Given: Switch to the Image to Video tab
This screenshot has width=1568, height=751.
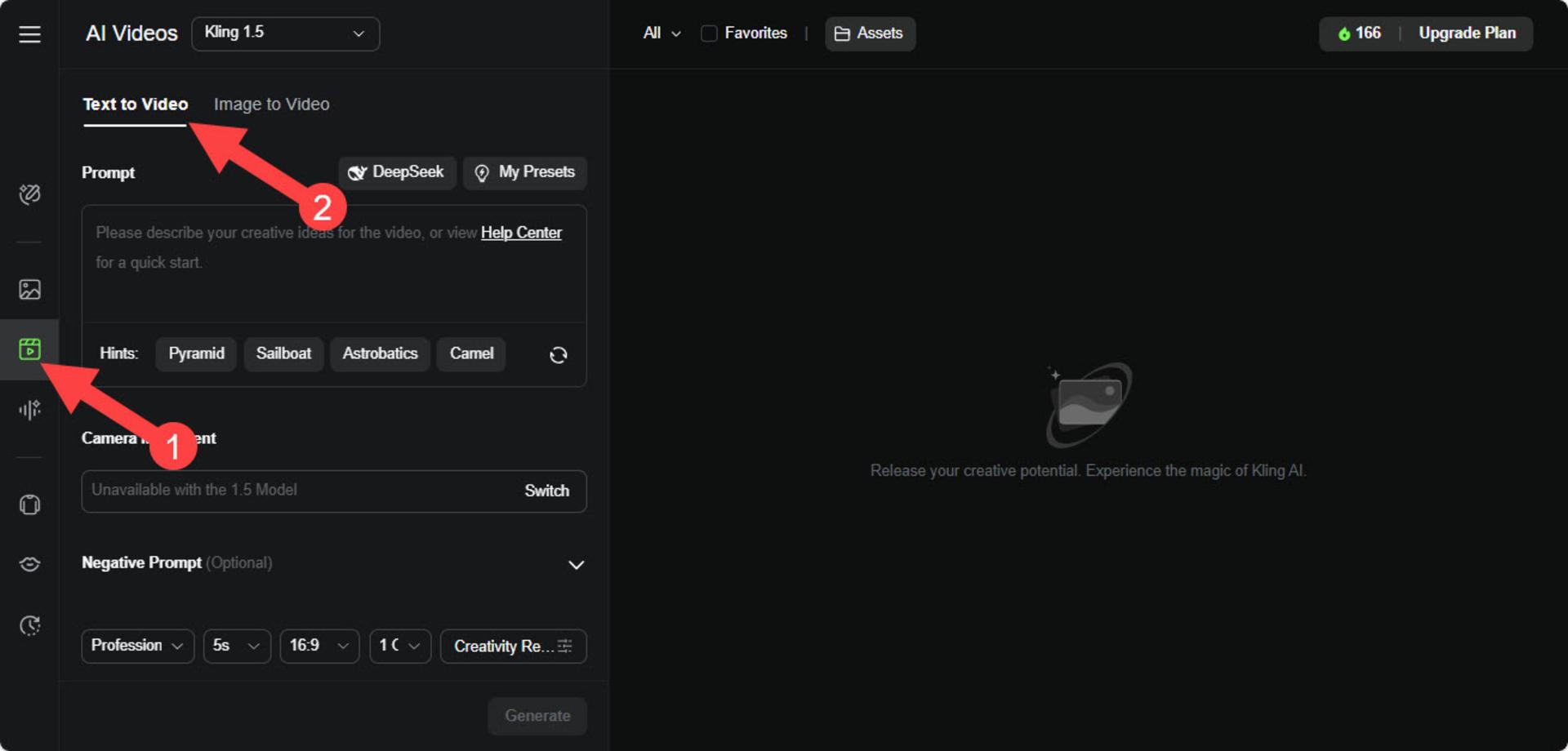Looking at the screenshot, I should (271, 104).
